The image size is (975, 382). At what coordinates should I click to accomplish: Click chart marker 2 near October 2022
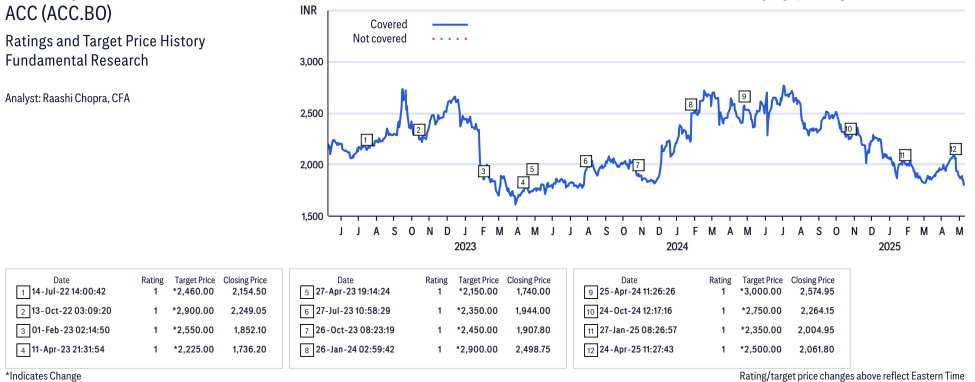click(418, 129)
